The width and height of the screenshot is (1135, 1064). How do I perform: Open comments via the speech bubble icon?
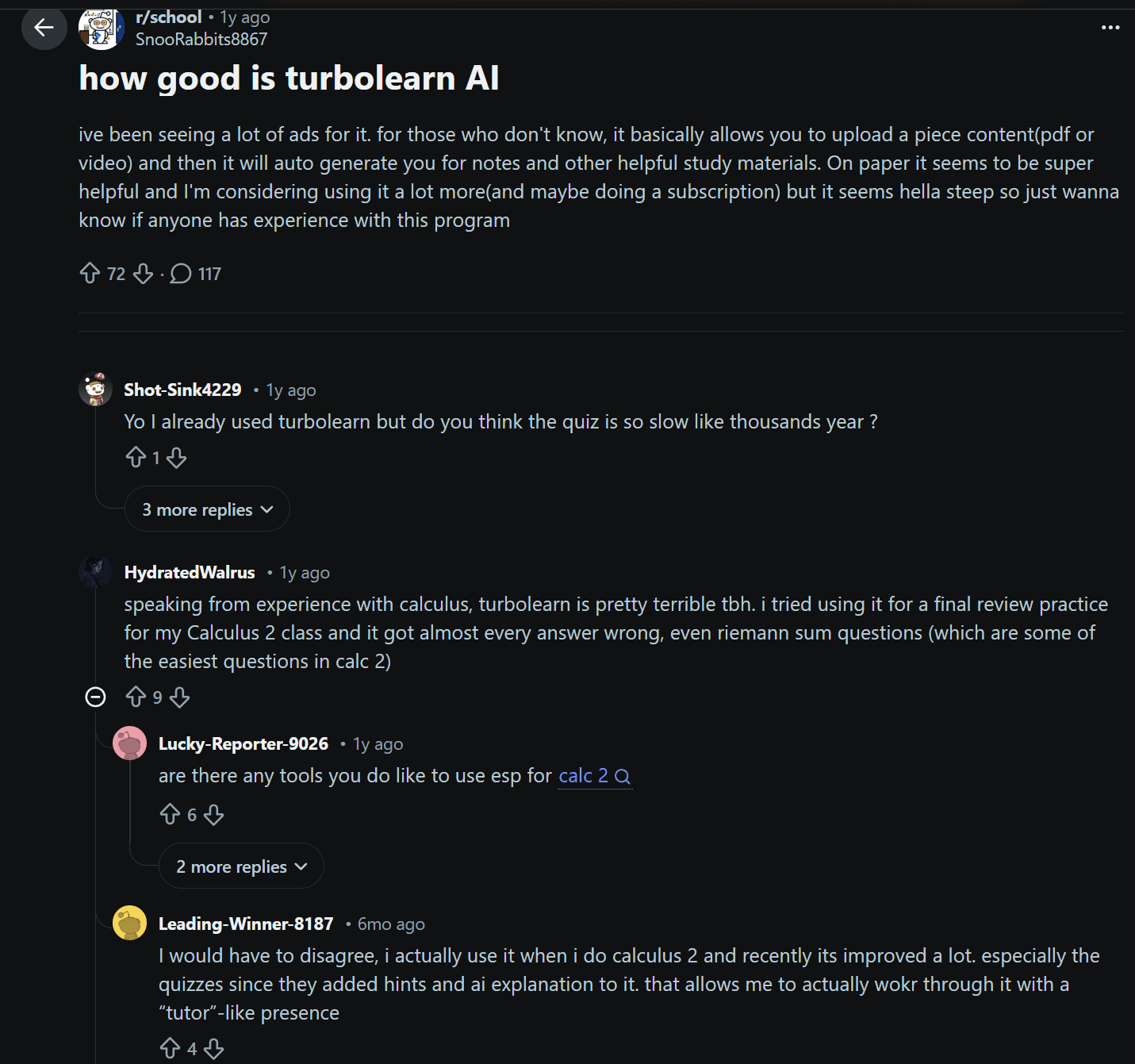coord(181,273)
